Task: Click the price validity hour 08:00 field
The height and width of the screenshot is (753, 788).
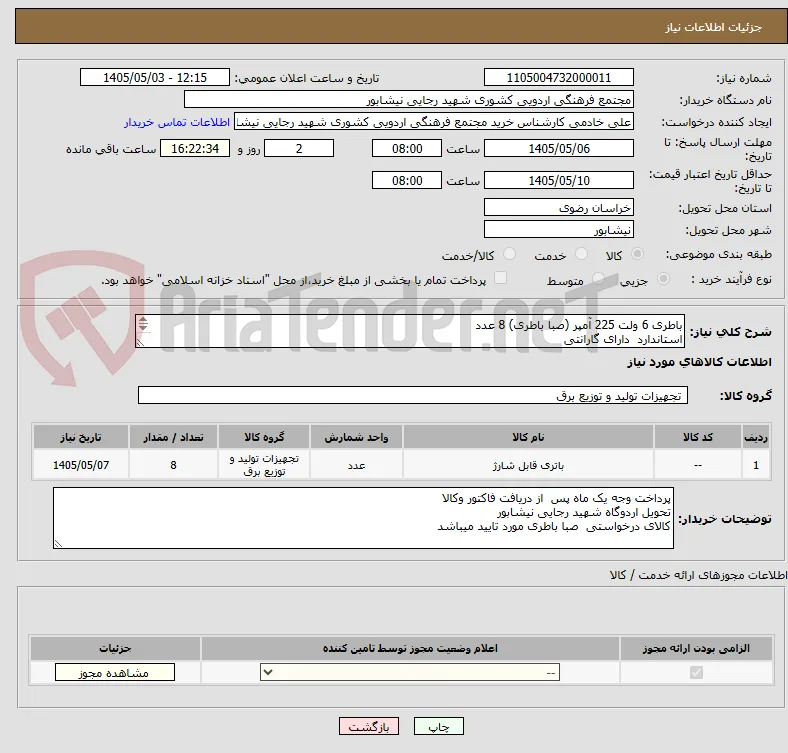Action: pos(407,180)
